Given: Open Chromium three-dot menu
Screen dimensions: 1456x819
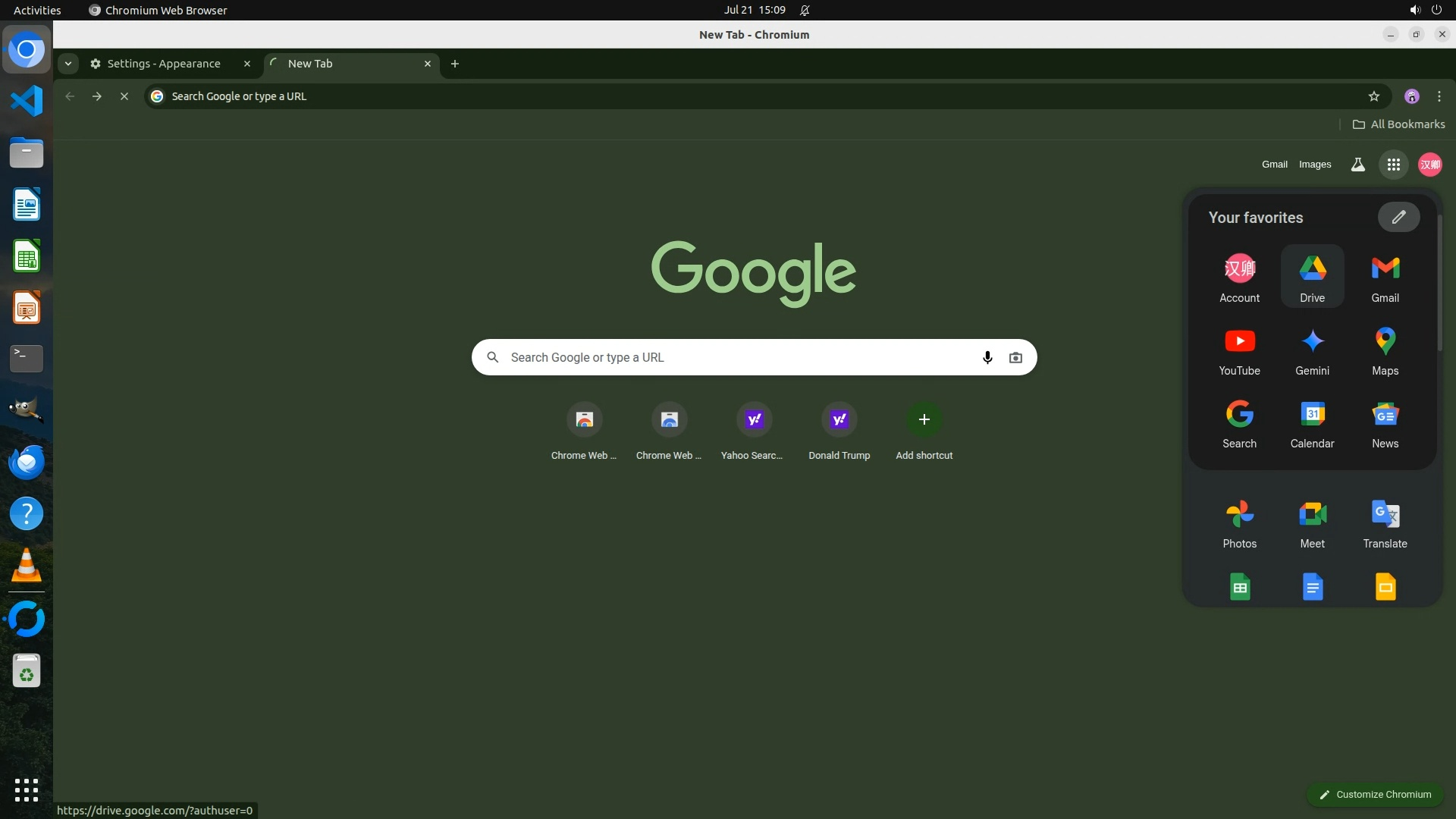Looking at the screenshot, I should coord(1439,96).
